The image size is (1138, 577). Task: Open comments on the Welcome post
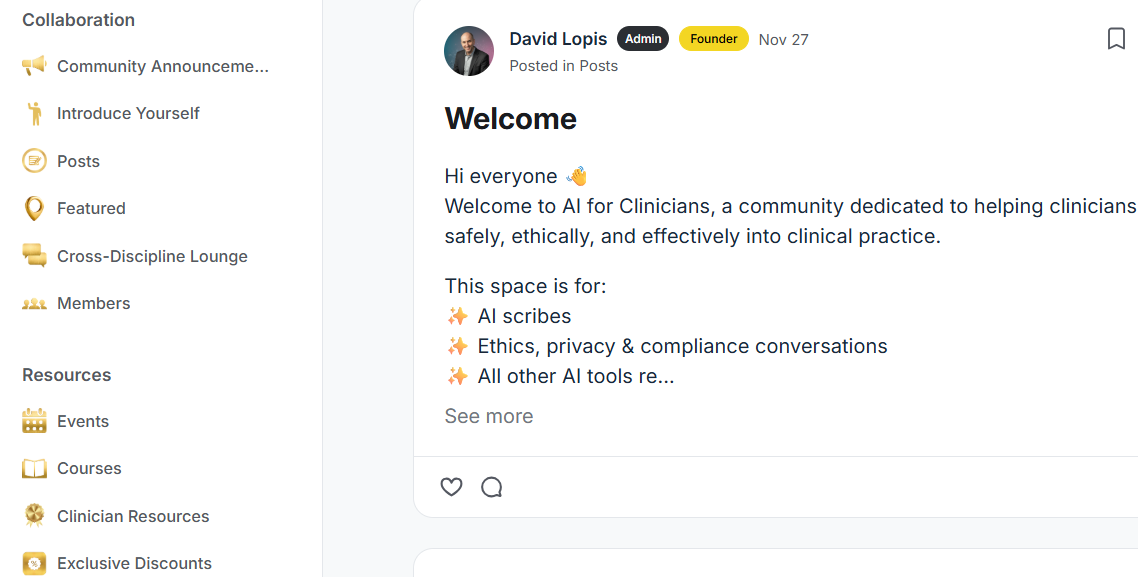(491, 487)
